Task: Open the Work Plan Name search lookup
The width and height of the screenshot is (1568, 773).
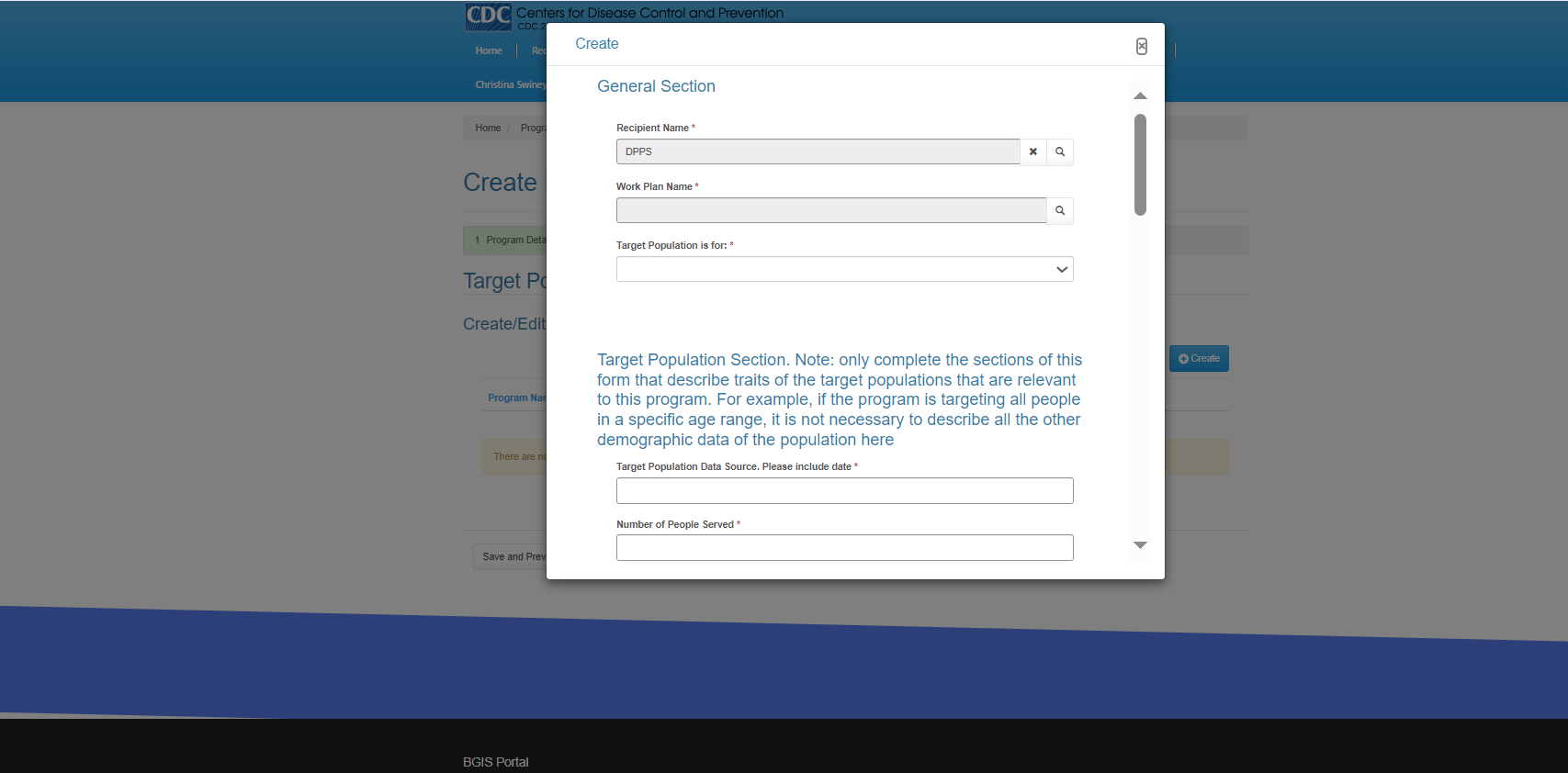Action: tap(1060, 211)
